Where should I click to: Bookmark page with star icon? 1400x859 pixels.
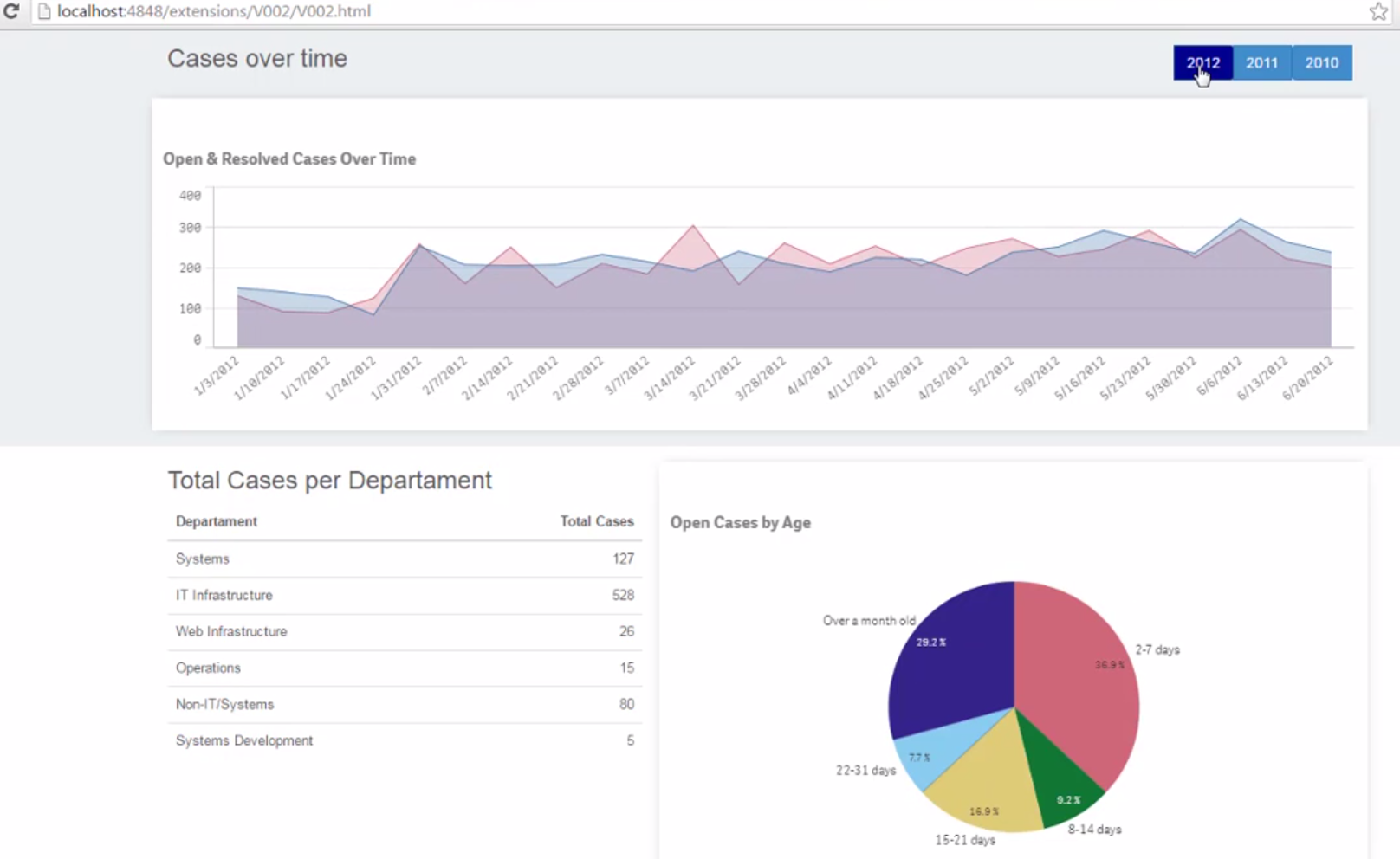pos(1378,11)
